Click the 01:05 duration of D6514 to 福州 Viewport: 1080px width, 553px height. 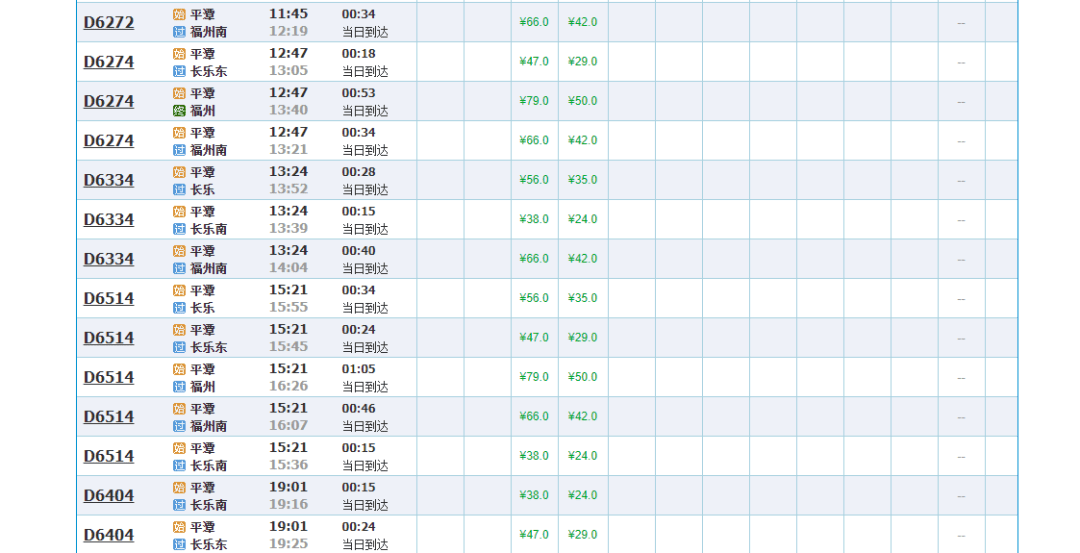[x=358, y=369]
